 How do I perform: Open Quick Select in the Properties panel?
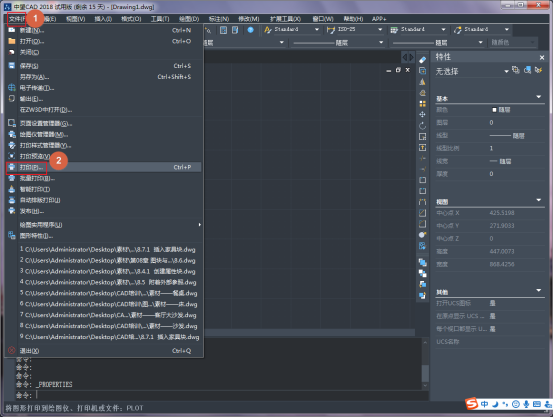[515, 70]
